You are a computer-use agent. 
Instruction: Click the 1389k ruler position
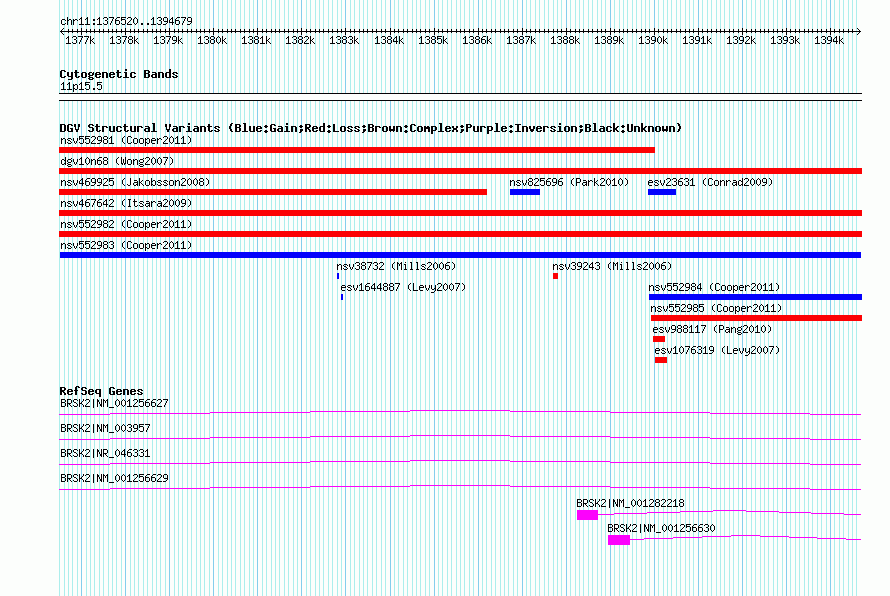pyautogui.click(x=608, y=40)
